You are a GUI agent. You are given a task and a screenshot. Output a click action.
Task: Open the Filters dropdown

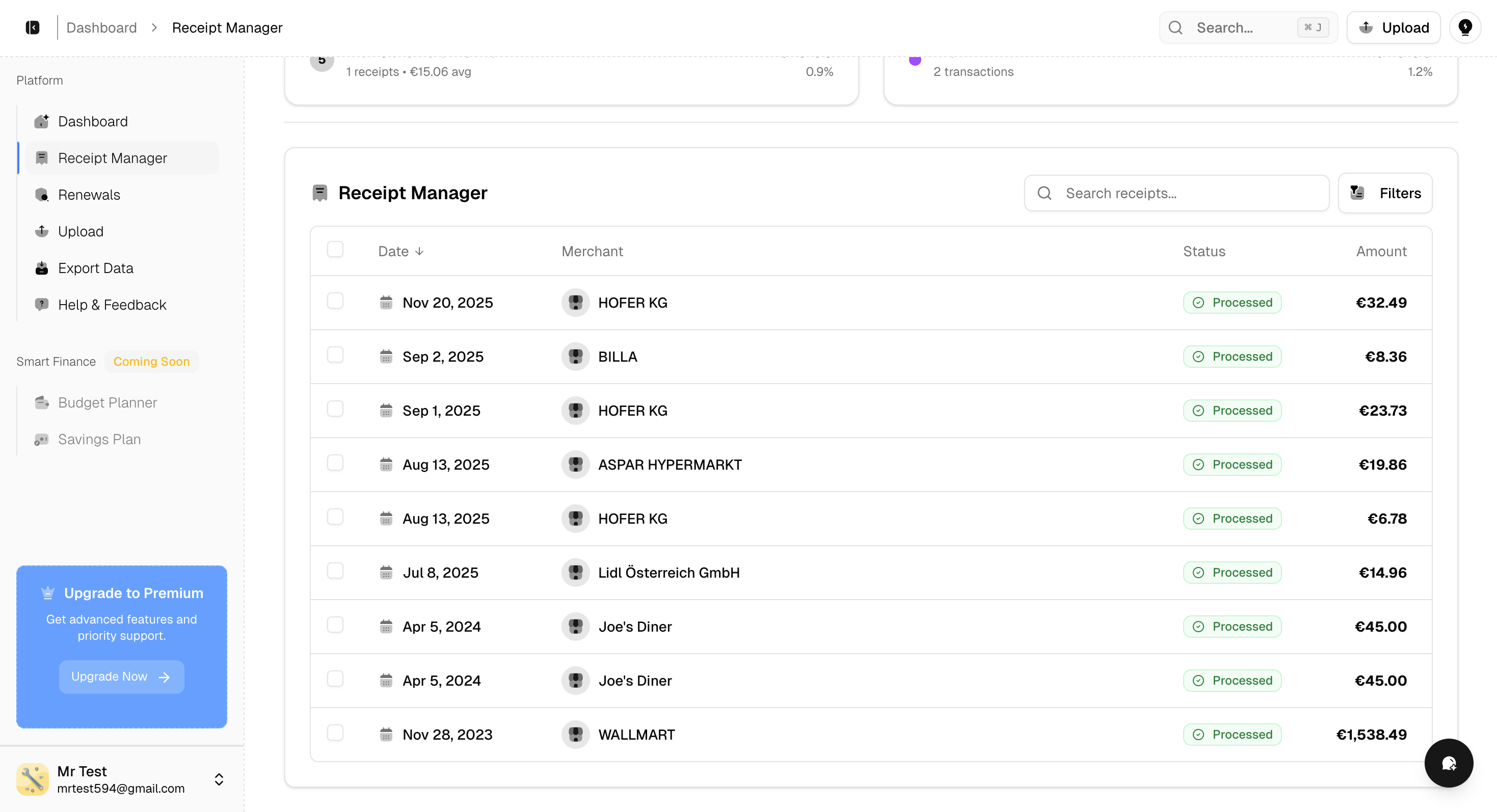click(x=1385, y=193)
